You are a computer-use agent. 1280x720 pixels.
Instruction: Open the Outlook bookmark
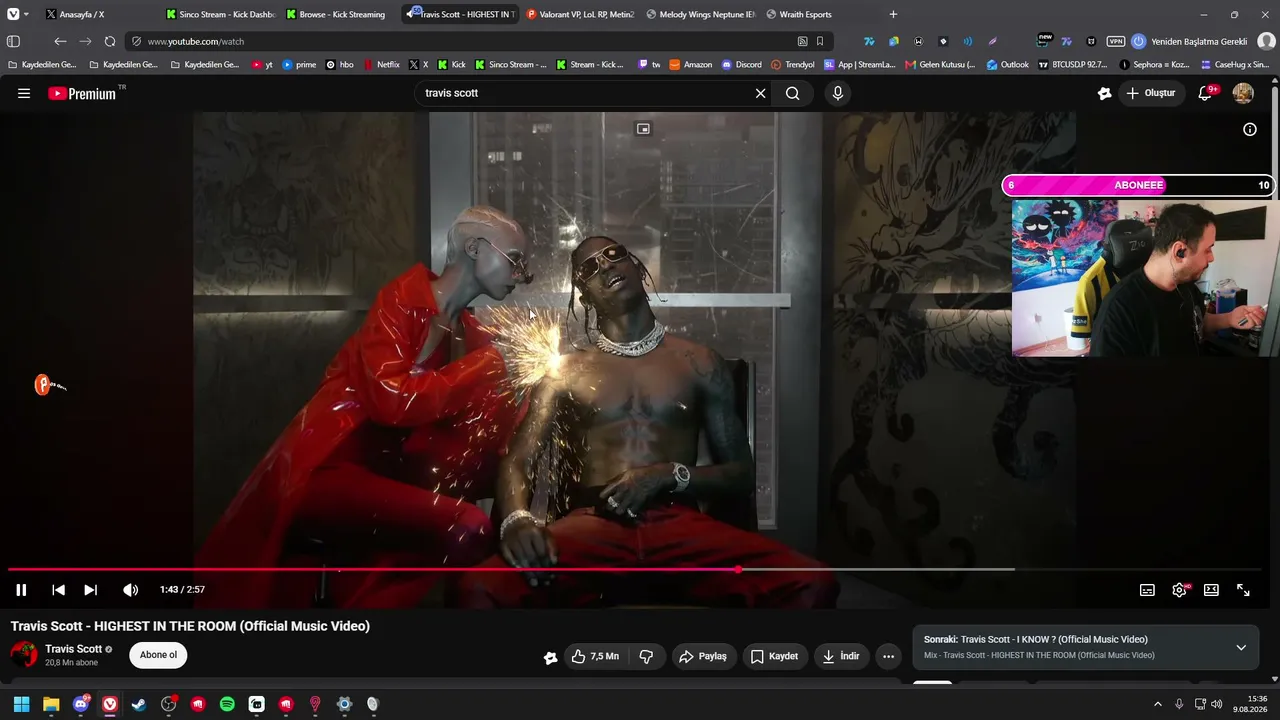(x=1007, y=64)
